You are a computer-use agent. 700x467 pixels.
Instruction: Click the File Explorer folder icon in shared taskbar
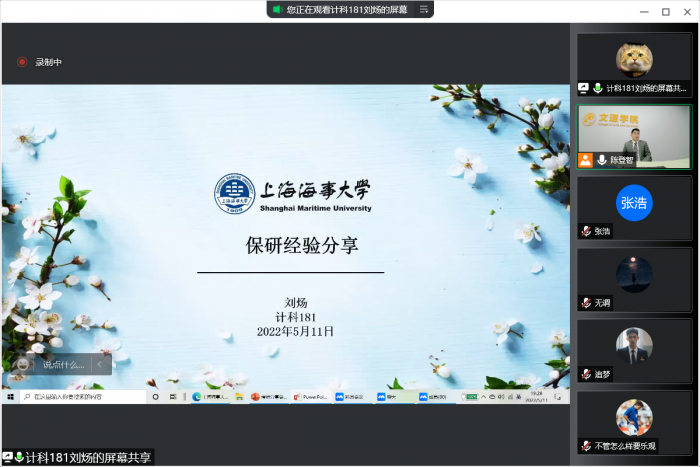(239, 396)
